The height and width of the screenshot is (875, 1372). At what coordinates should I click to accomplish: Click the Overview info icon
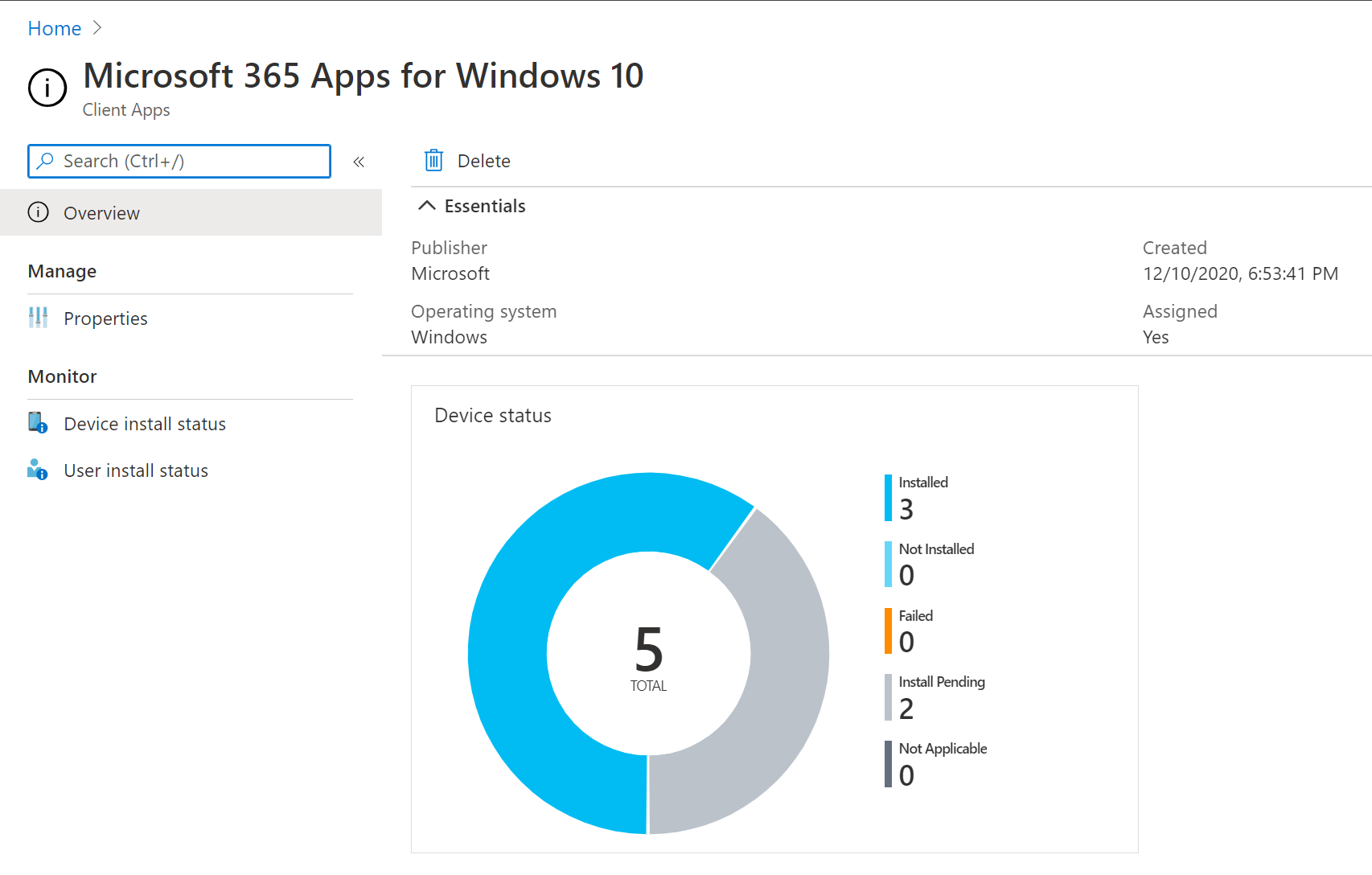[38, 212]
